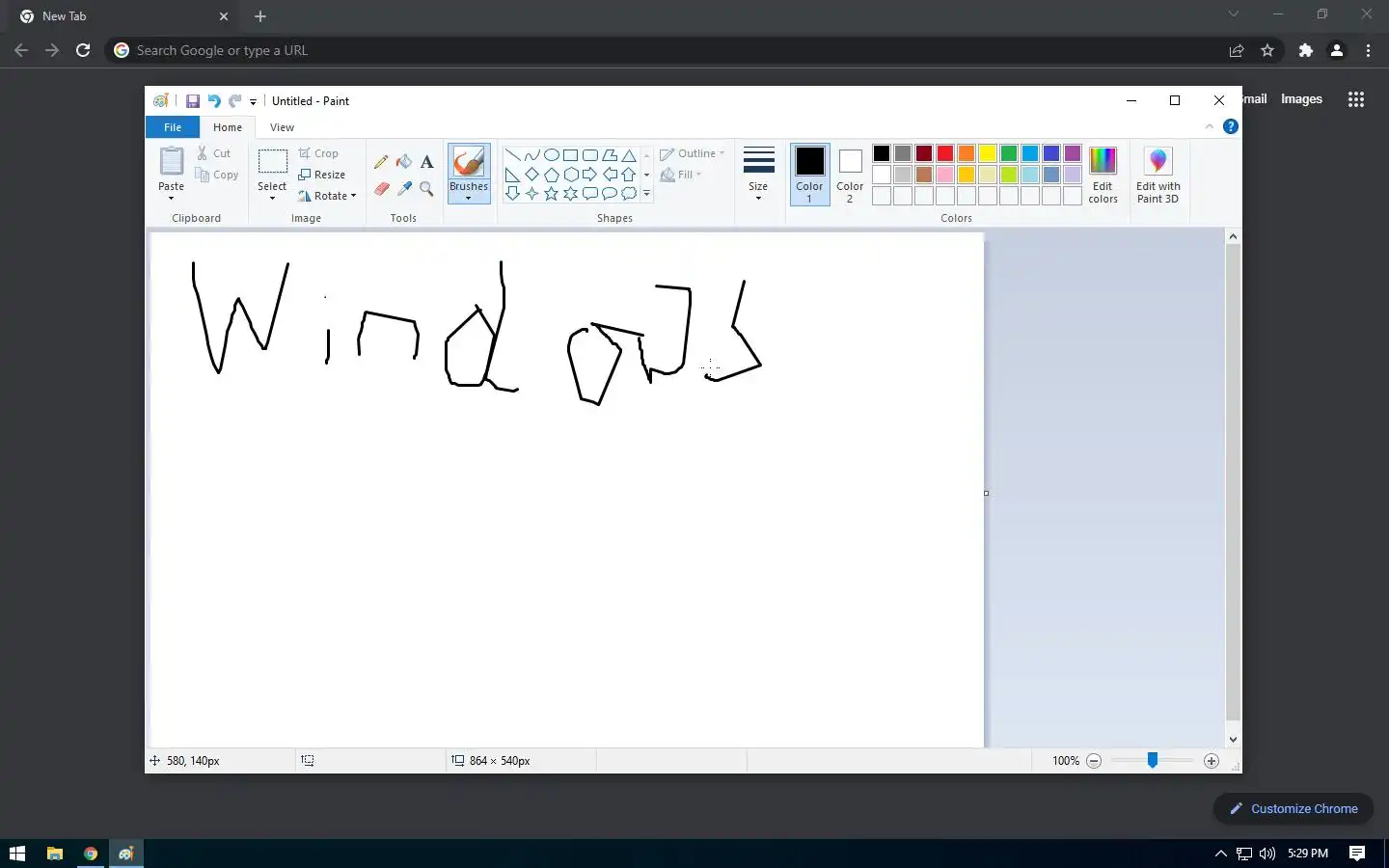Viewport: 1389px width, 868px height.
Task: Open Customize Quick Access Toolbar dropdown
Action: click(x=253, y=101)
